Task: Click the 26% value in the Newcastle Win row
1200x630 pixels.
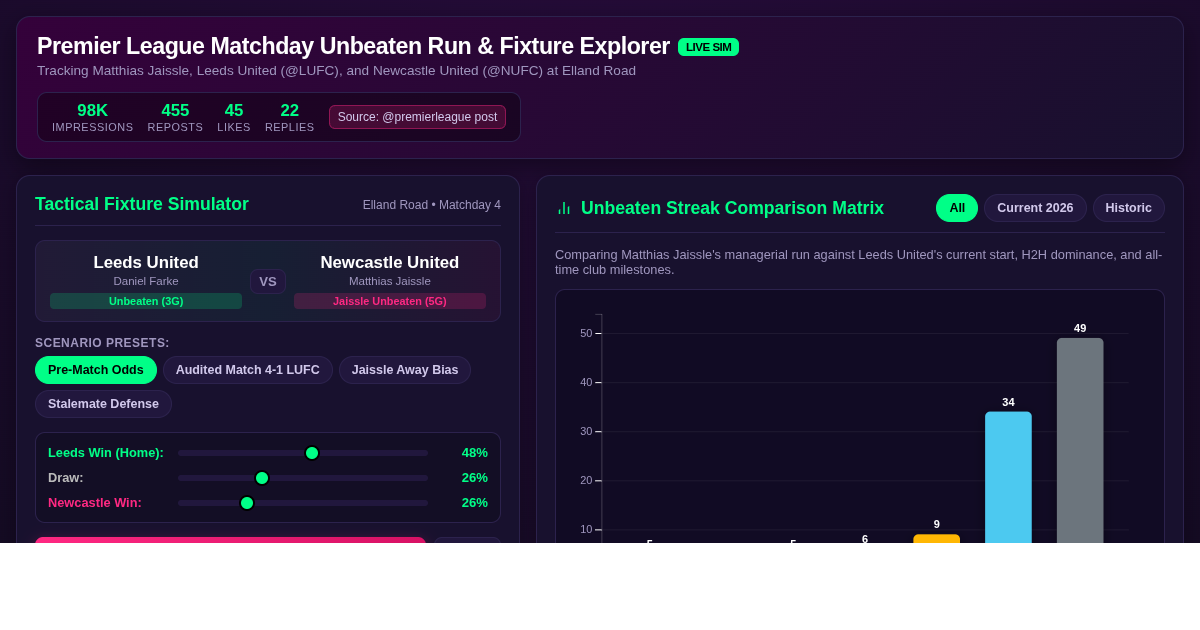Action: (x=475, y=503)
